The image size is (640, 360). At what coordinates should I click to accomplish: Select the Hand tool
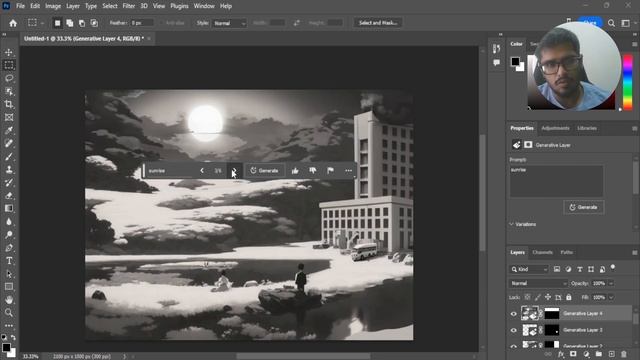[x=9, y=300]
